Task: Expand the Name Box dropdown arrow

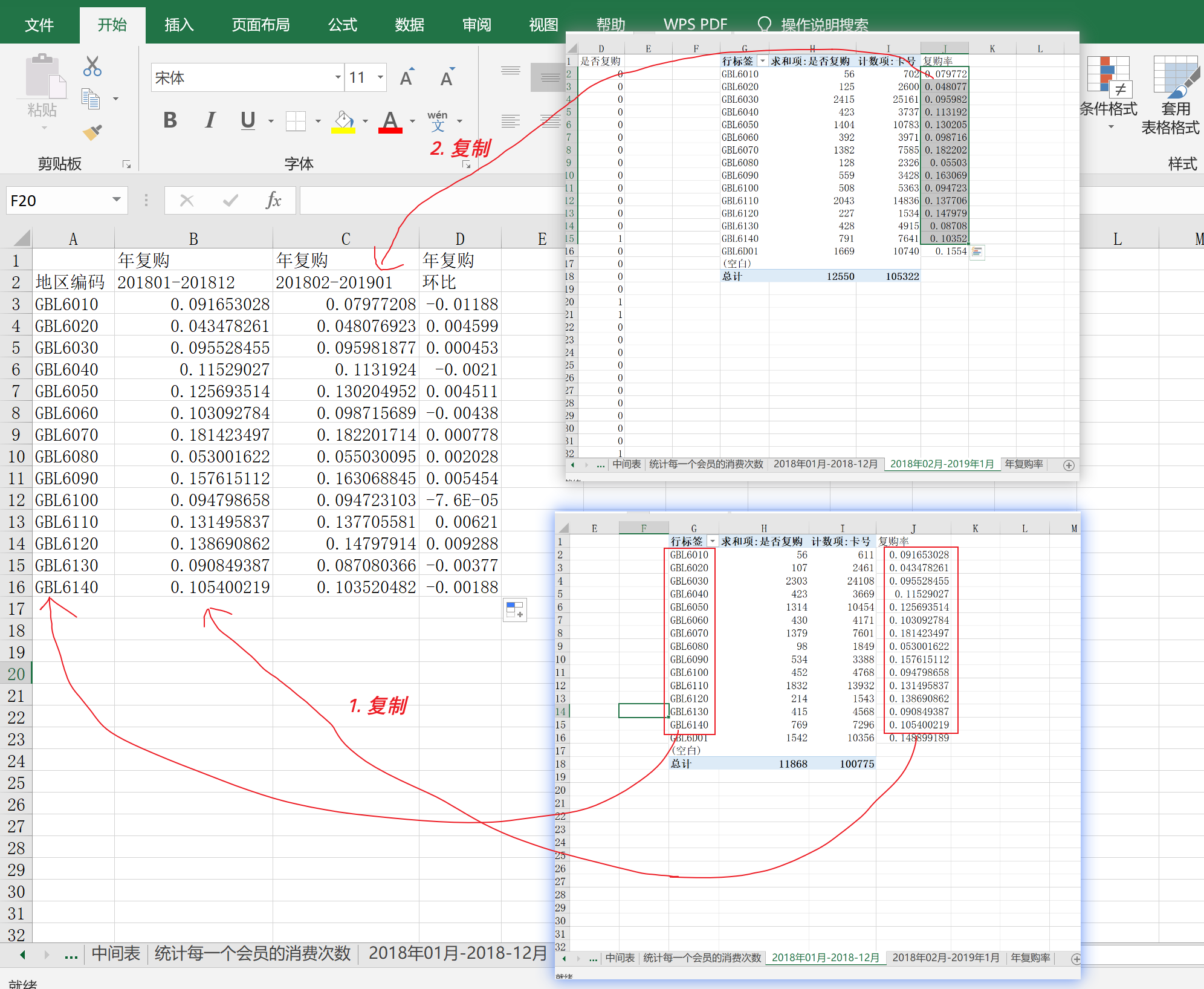Action: [x=116, y=200]
